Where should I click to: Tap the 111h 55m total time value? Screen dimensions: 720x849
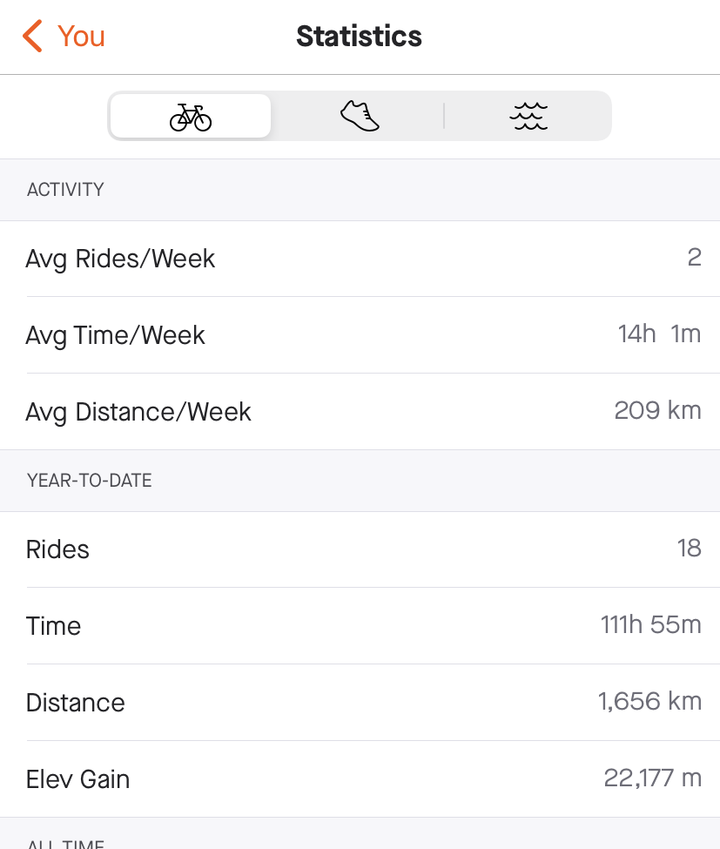tap(651, 624)
